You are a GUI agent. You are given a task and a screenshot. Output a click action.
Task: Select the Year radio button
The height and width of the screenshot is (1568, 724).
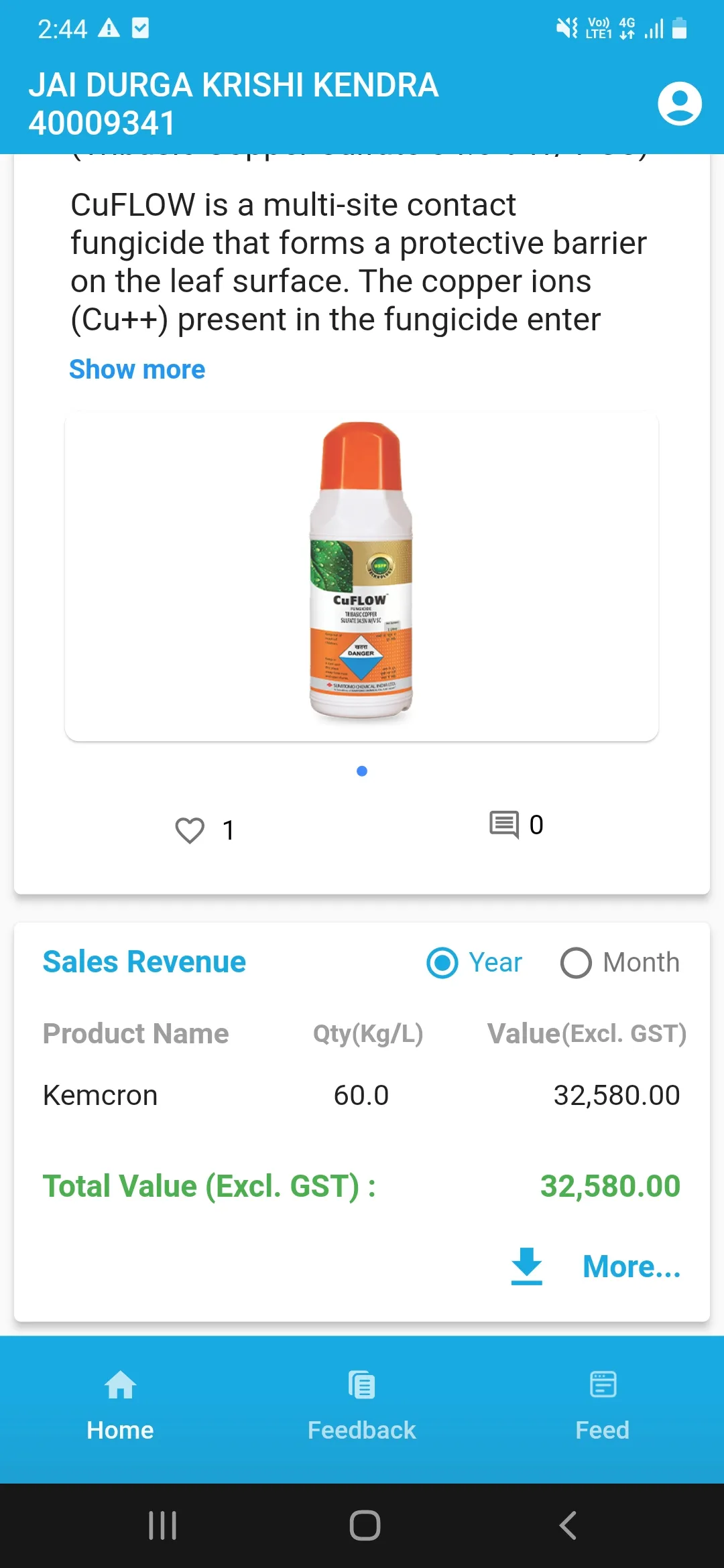(442, 963)
